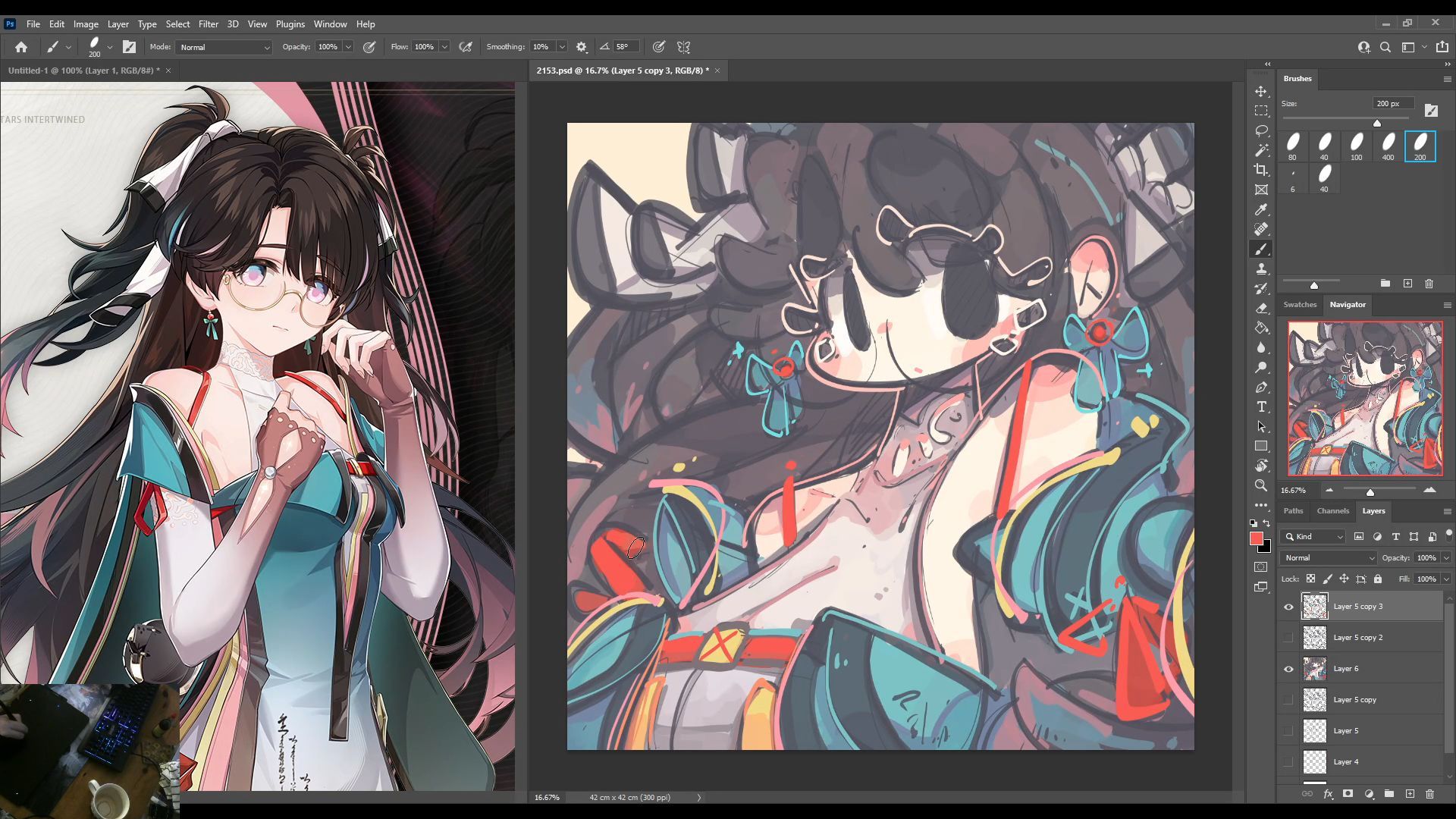Select the Type tool

pos(1261,406)
